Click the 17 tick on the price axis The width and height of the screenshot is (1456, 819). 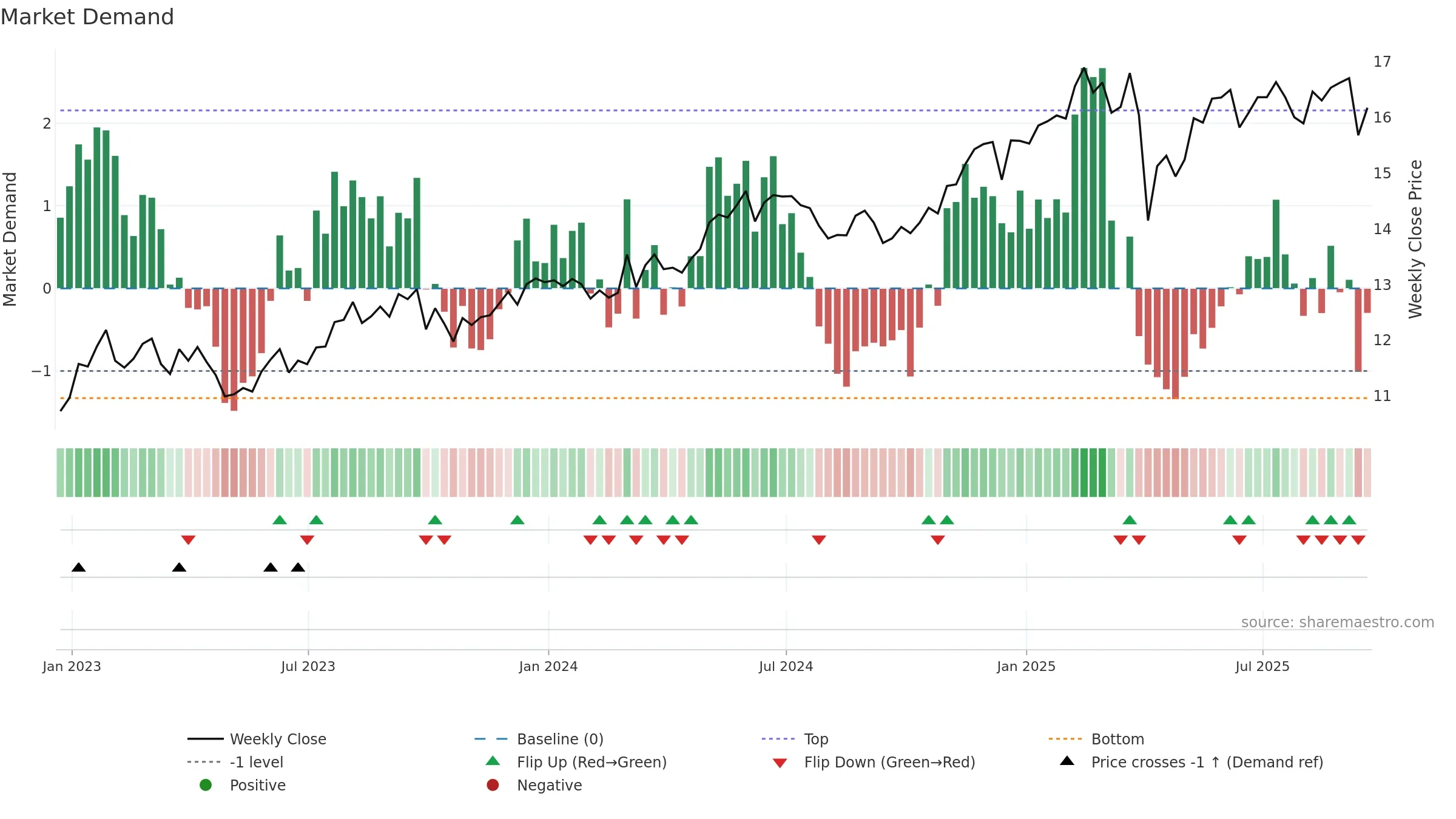(1382, 62)
